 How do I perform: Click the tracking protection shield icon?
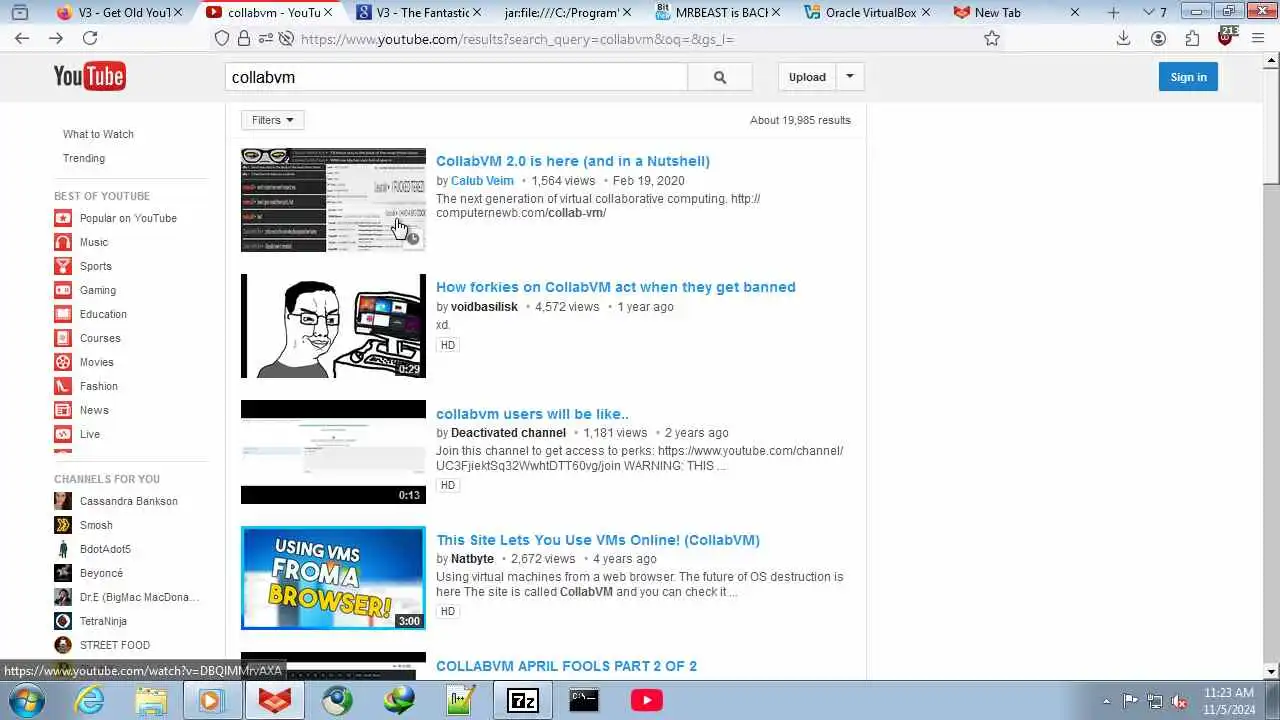pyautogui.click(x=222, y=38)
